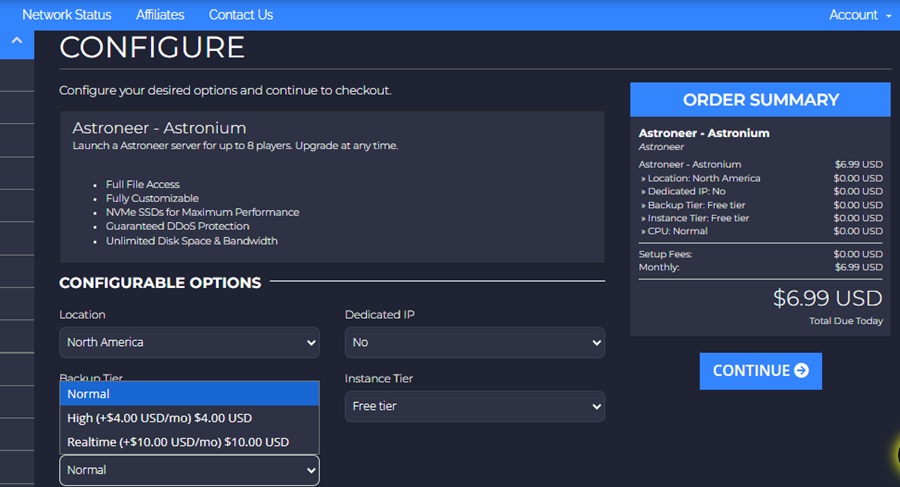
Task: Click '» Backup Tier: Free tier' summary line
Action: [x=693, y=205]
